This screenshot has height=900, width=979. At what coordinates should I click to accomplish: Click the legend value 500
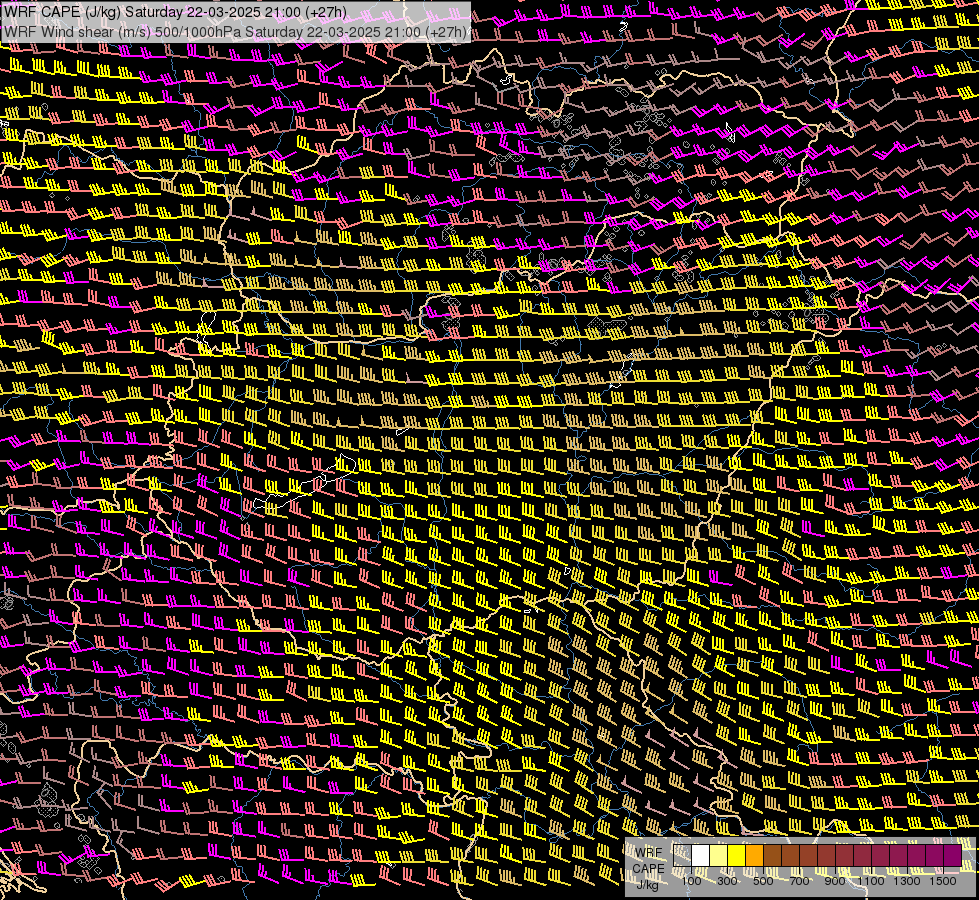pos(763,881)
